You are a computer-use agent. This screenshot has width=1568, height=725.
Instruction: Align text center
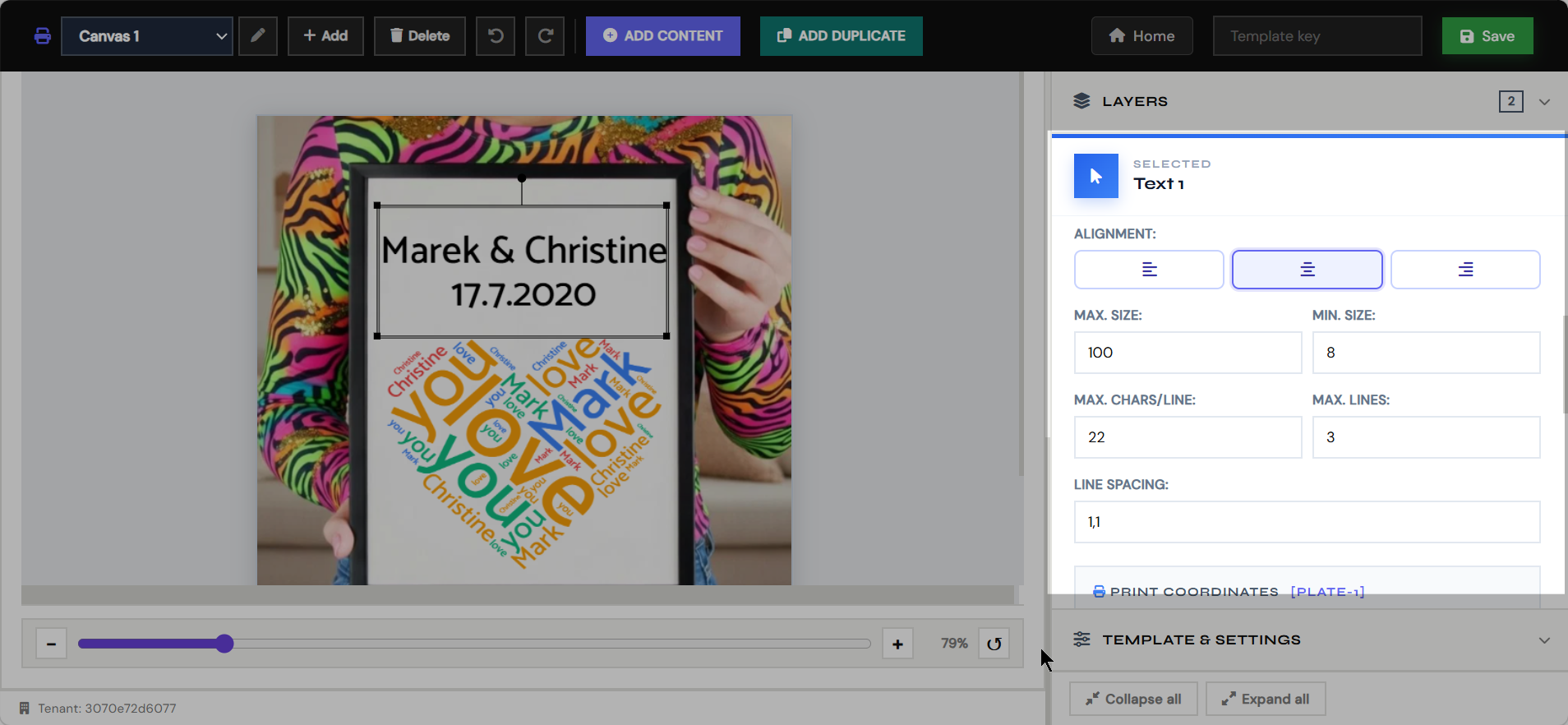click(x=1307, y=270)
